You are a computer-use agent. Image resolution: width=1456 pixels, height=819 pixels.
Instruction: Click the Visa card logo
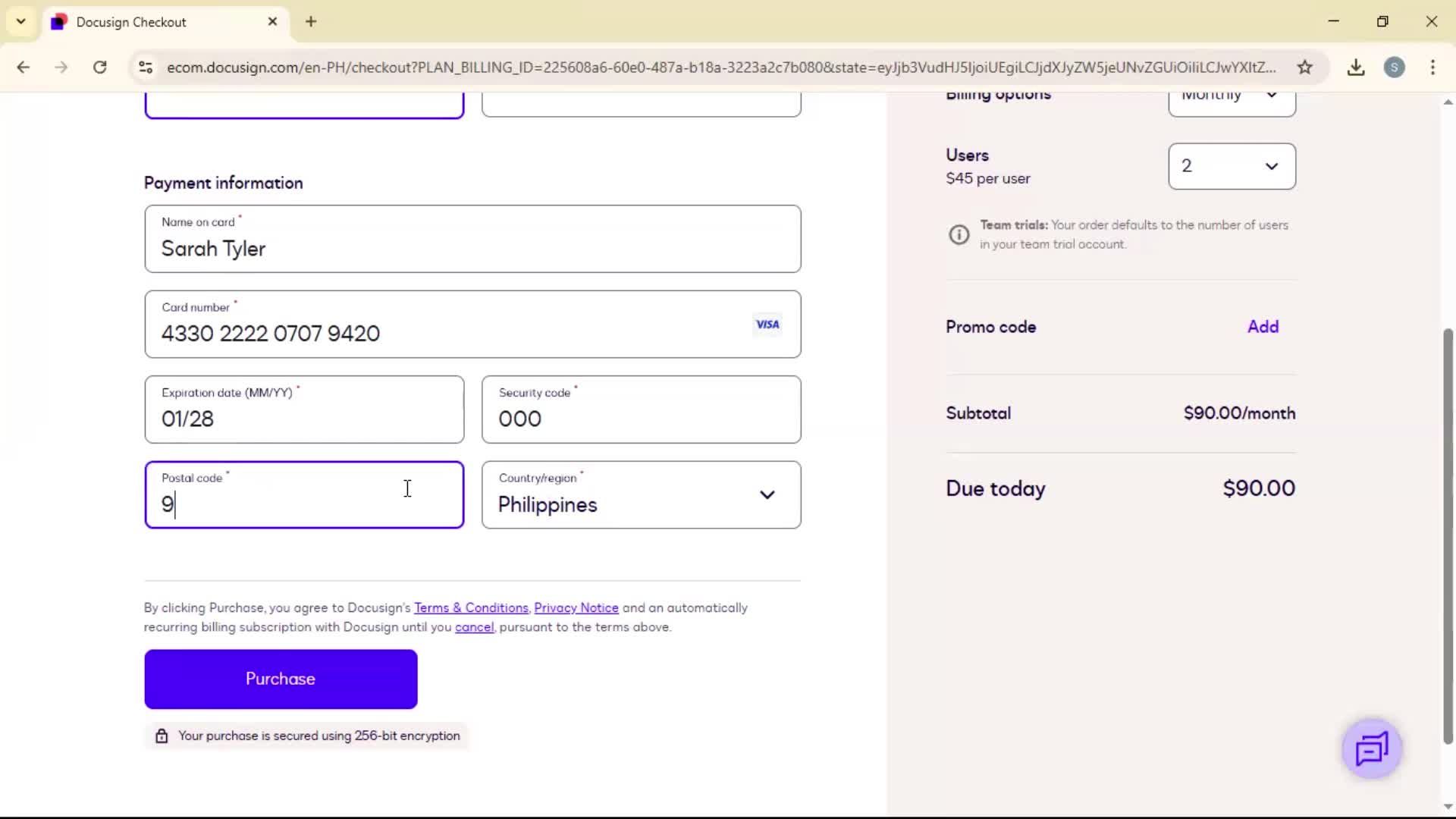tap(767, 325)
